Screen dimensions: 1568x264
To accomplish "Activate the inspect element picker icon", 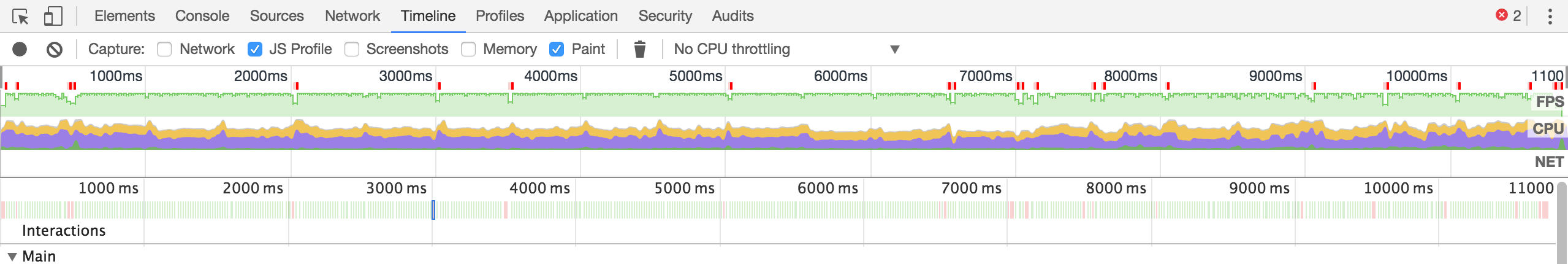I will [20, 16].
